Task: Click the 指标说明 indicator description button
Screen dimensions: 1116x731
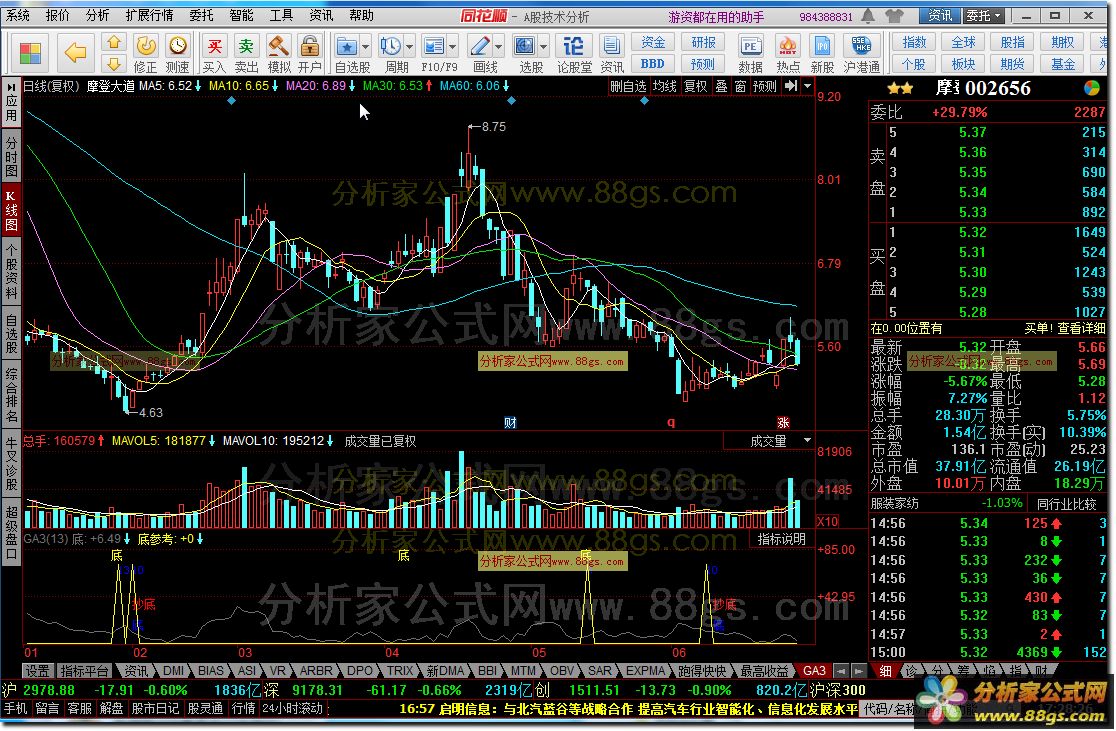Action: click(781, 539)
